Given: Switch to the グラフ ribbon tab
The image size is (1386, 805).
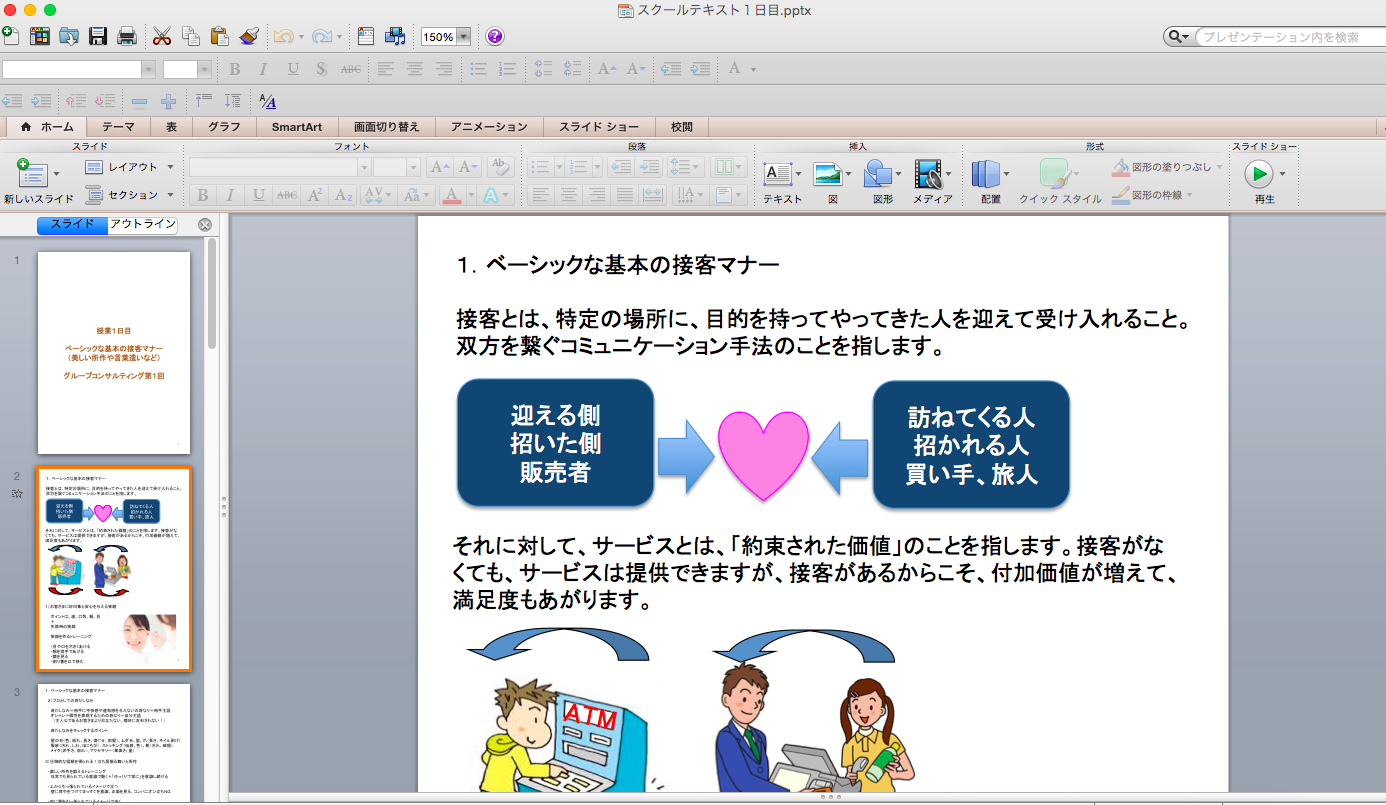Looking at the screenshot, I should 224,127.
